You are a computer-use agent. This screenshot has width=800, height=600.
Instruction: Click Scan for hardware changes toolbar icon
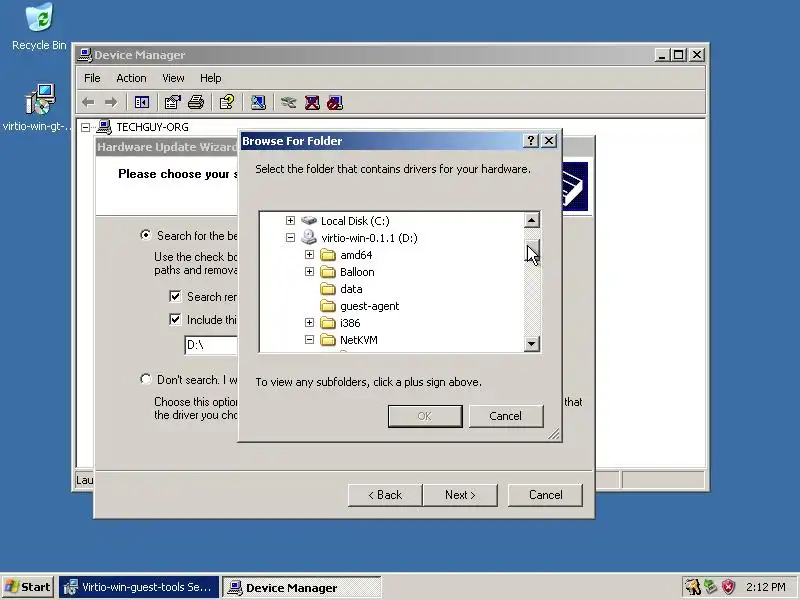(x=258, y=103)
